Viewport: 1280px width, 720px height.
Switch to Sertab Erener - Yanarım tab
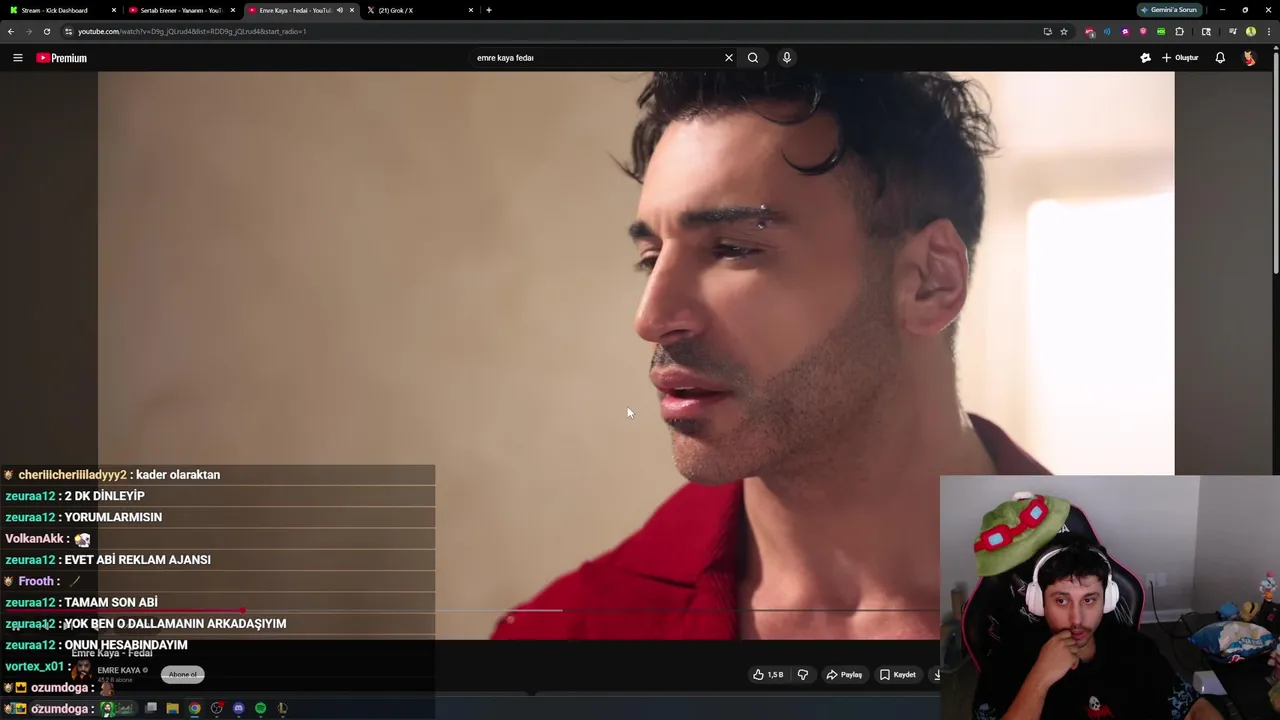coord(180,10)
